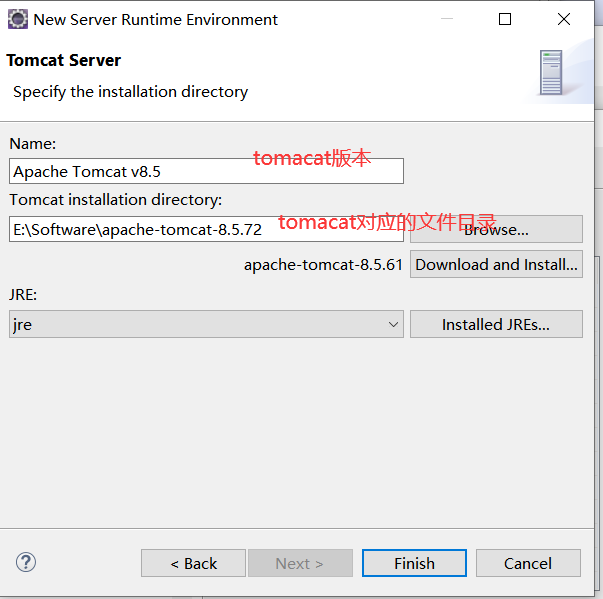Image resolution: width=603 pixels, height=599 pixels.
Task: Go back with the Back button
Action: tap(193, 563)
